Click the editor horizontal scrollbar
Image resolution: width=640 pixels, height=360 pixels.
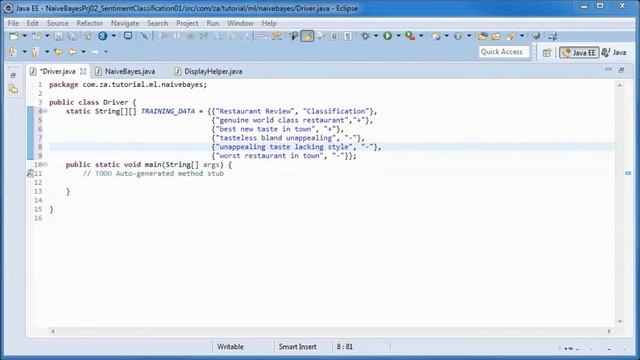tap(331, 331)
